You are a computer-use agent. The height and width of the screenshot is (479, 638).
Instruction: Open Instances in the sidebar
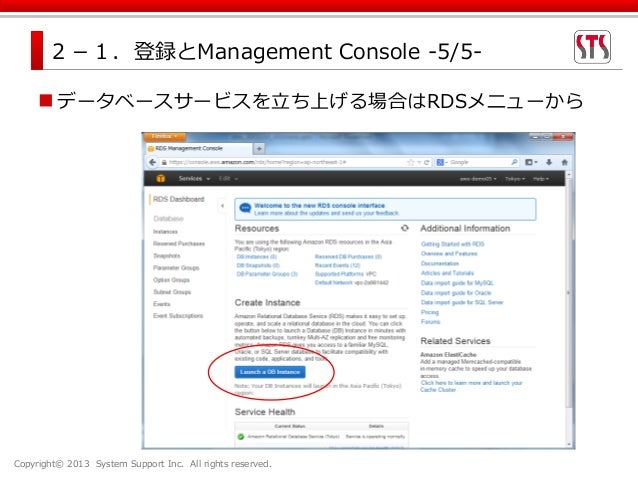tap(165, 232)
